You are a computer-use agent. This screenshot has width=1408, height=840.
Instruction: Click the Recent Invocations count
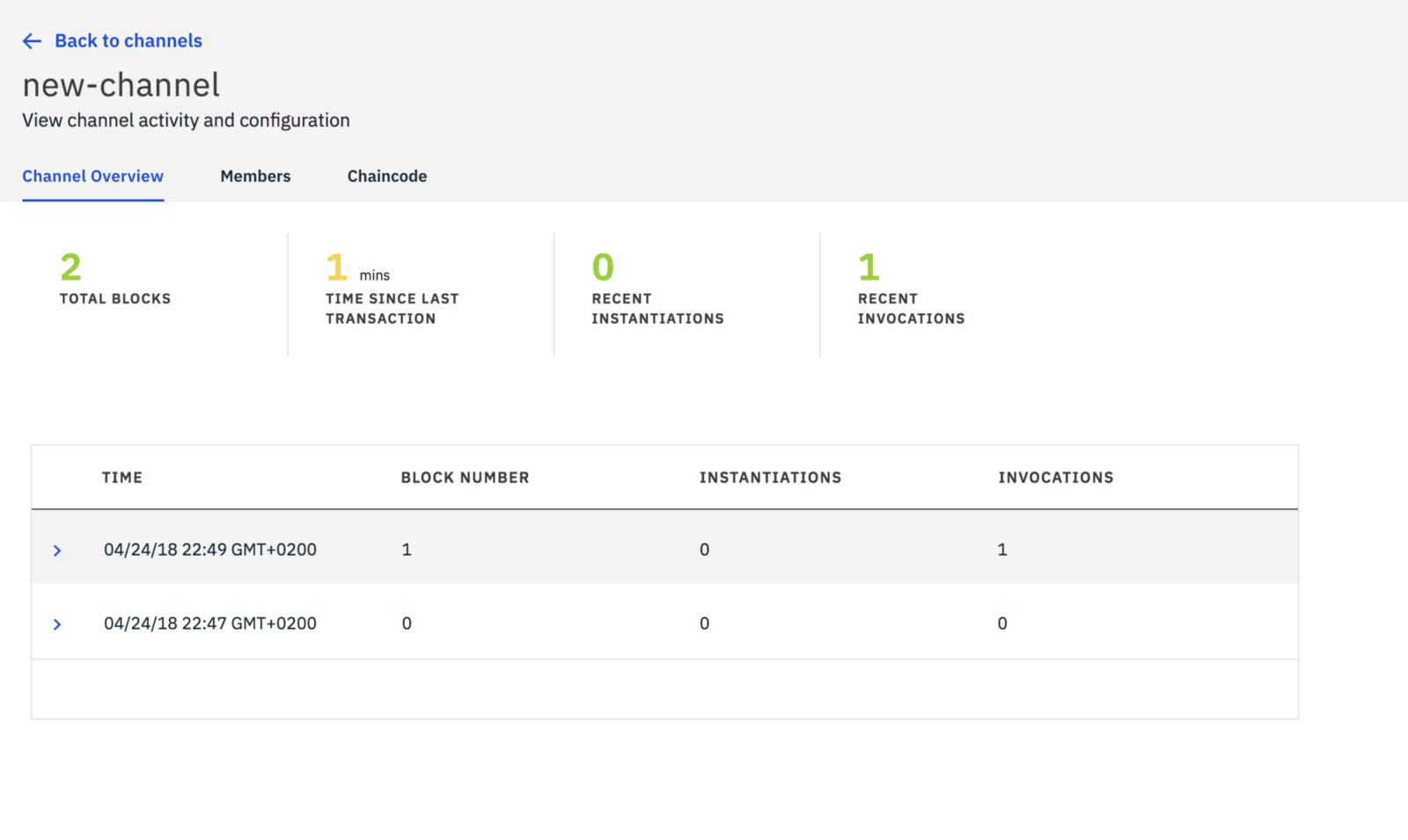click(869, 267)
